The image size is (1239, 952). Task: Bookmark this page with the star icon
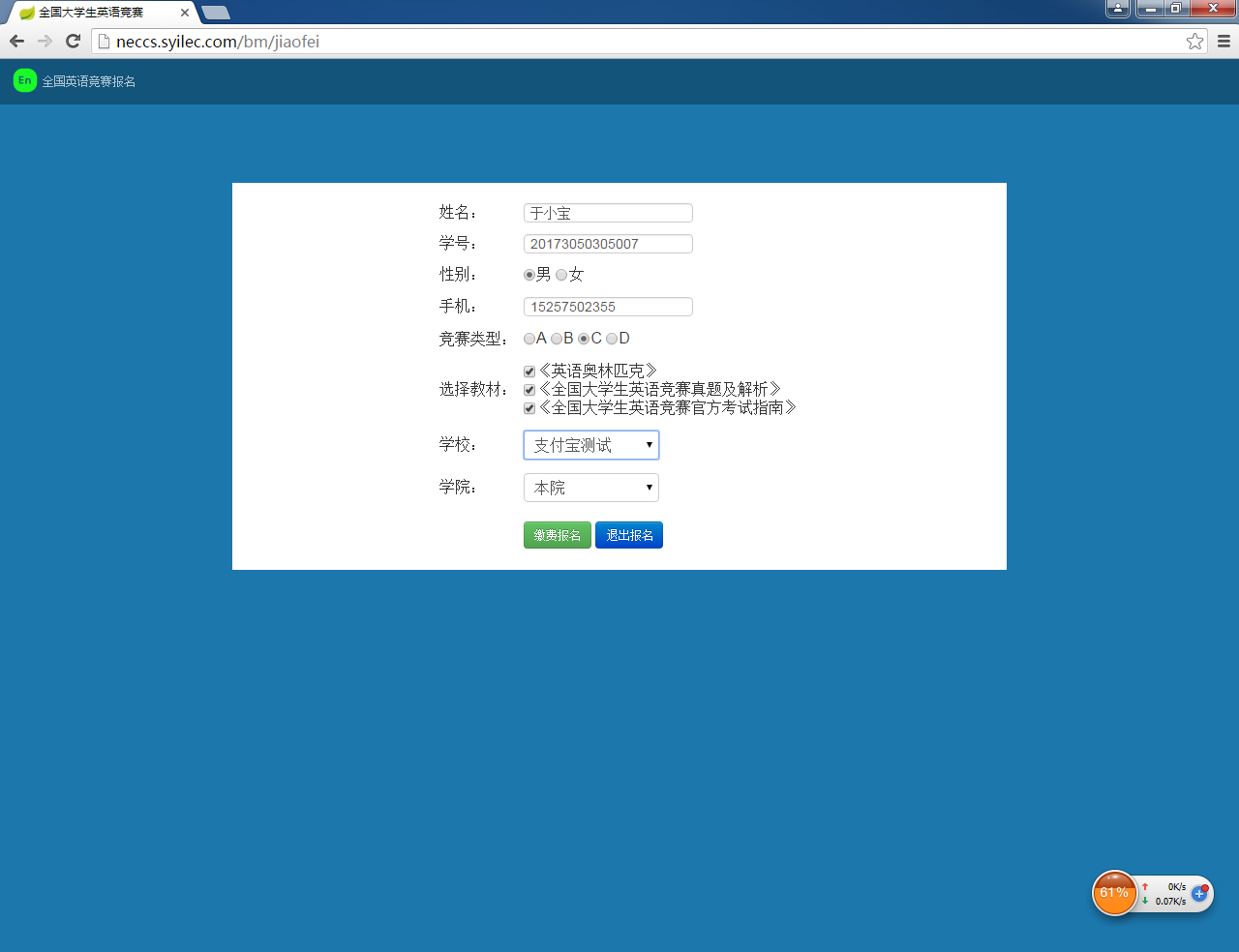tap(1194, 41)
